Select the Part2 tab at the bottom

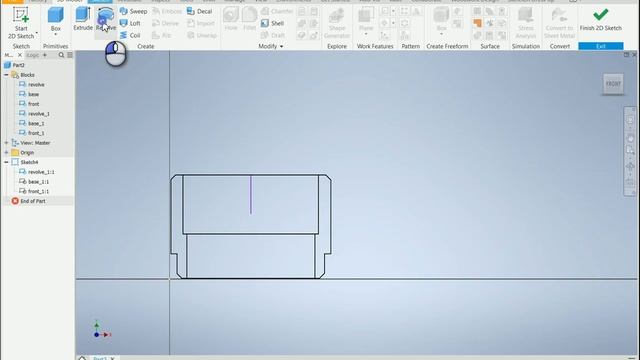[x=100, y=358]
